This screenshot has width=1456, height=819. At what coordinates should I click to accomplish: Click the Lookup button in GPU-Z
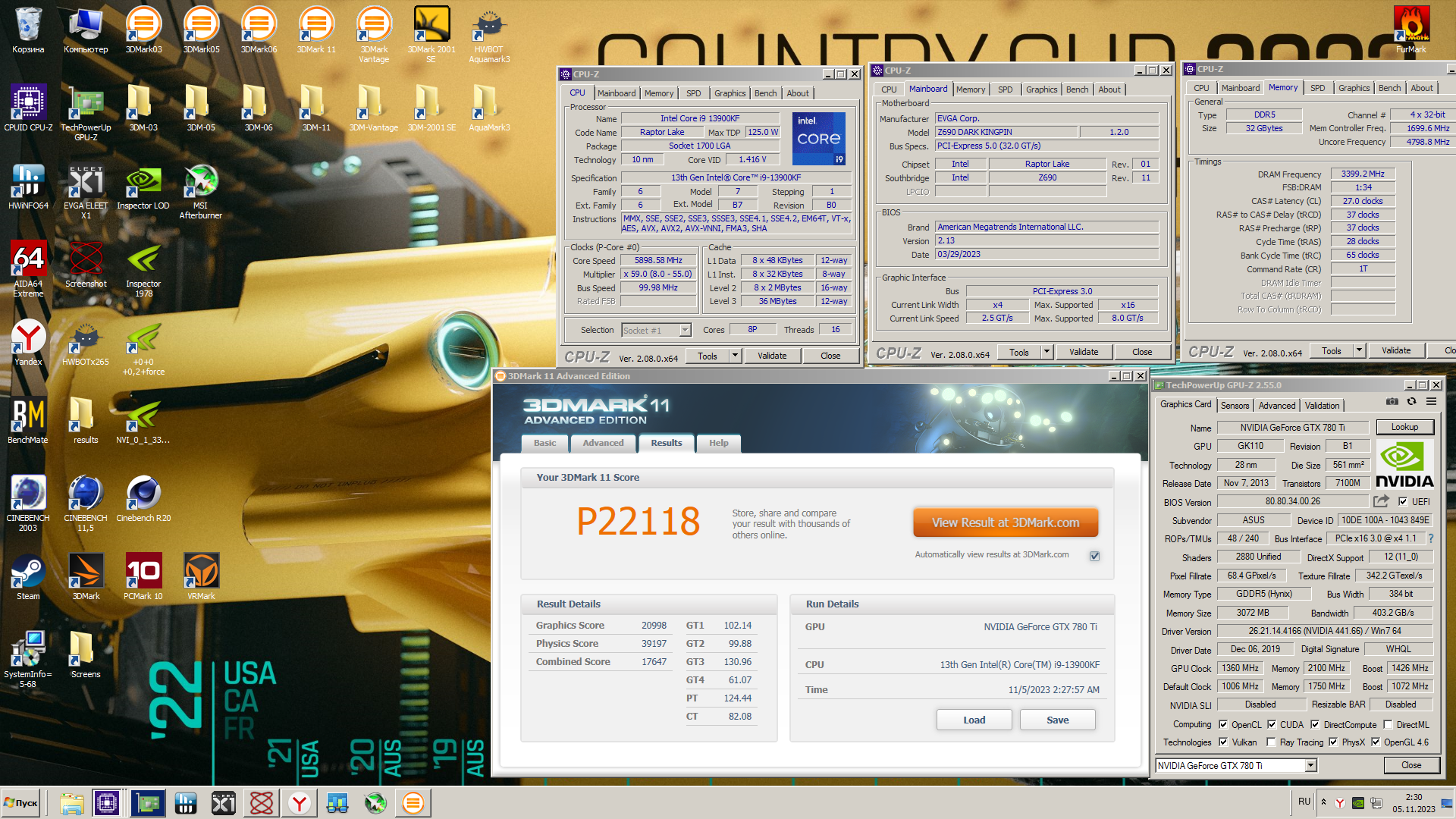(x=1404, y=428)
